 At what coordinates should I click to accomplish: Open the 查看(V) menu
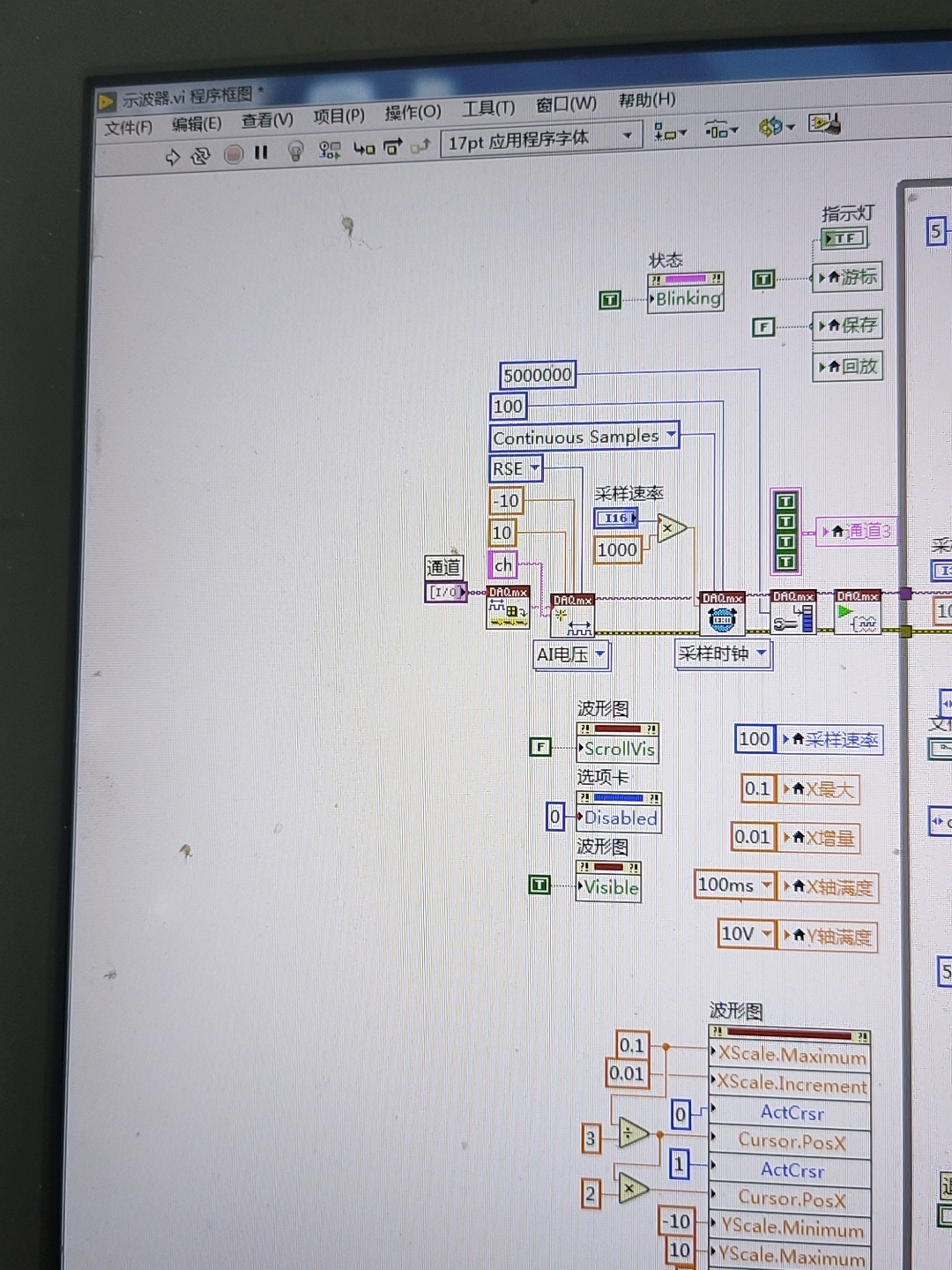point(267,120)
